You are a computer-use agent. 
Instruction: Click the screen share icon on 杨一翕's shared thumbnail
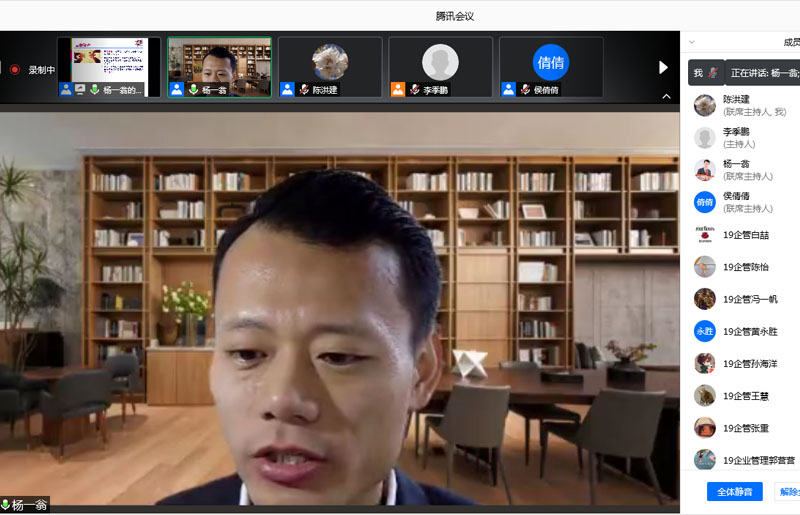point(80,89)
